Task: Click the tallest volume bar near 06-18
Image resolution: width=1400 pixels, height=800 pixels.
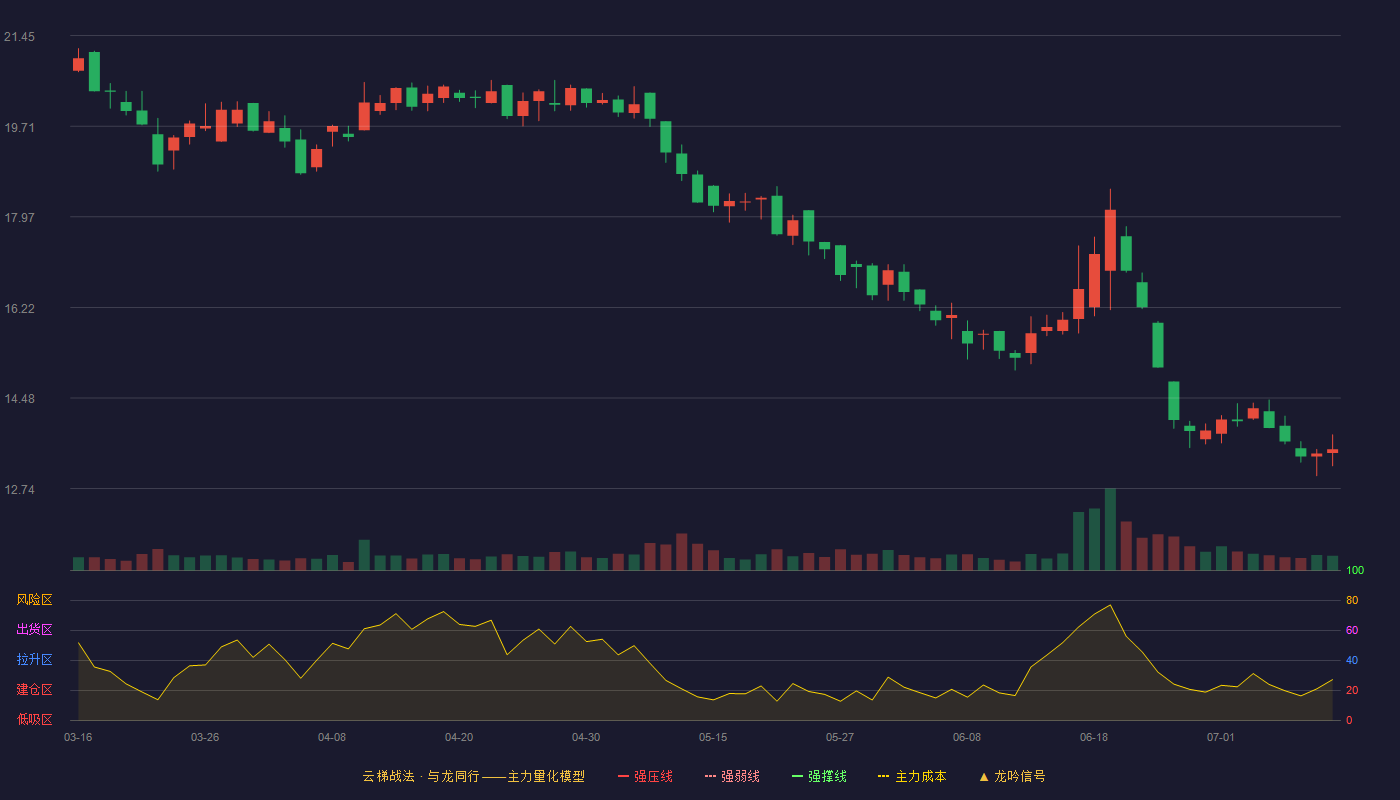Action: (x=1110, y=529)
